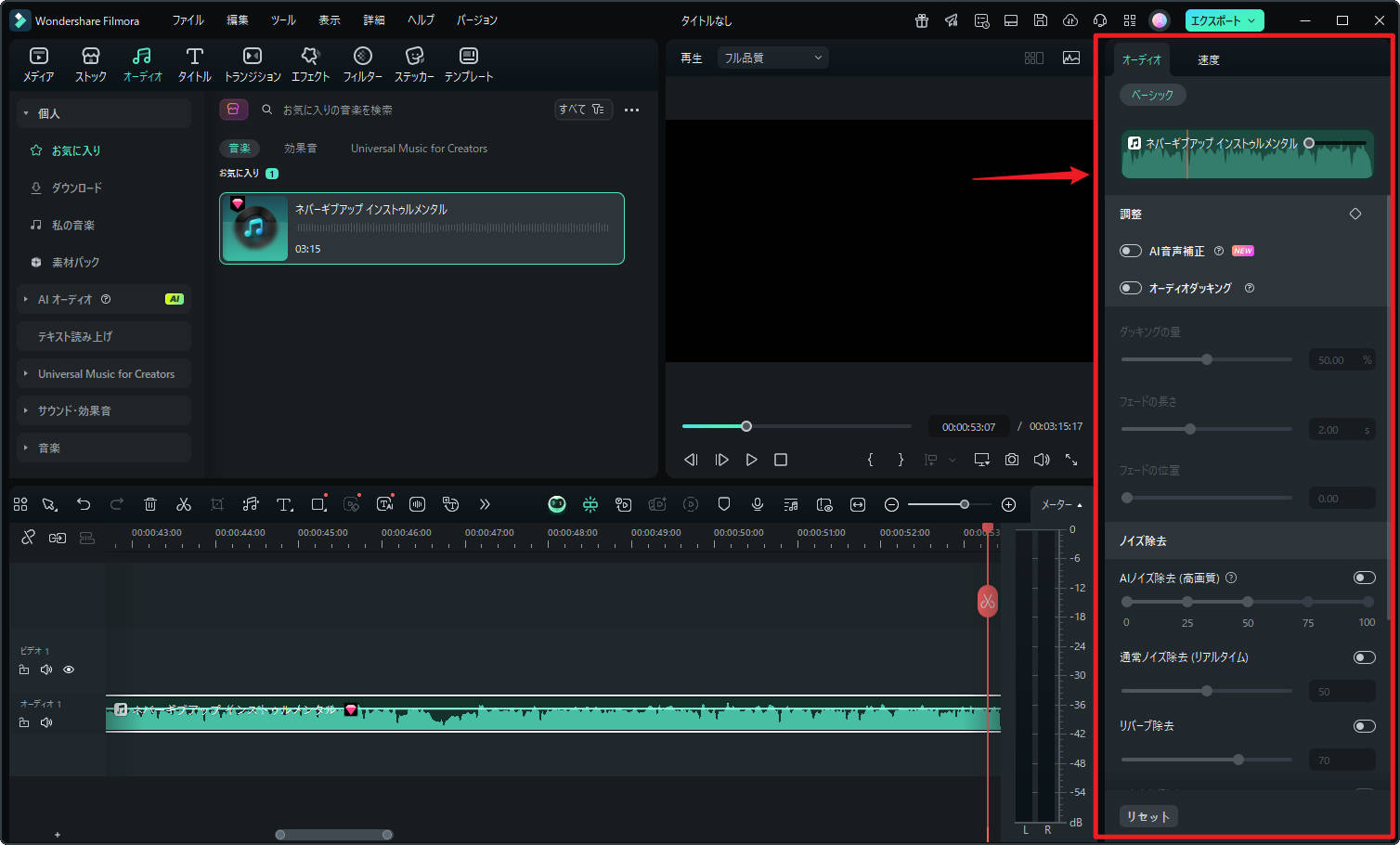Click the リセット button
This screenshot has height=845, width=1400.
click(x=1148, y=816)
